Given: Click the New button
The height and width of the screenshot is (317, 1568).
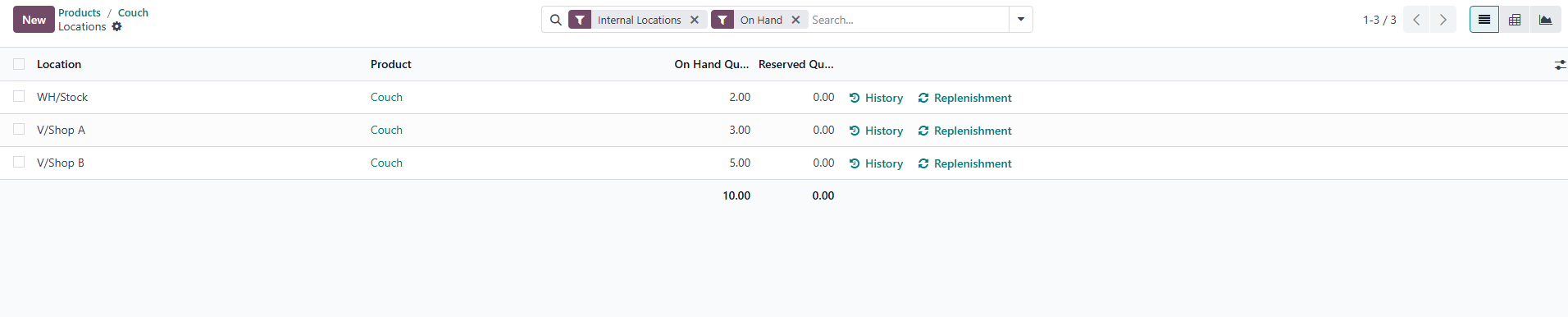Looking at the screenshot, I should 34,20.
